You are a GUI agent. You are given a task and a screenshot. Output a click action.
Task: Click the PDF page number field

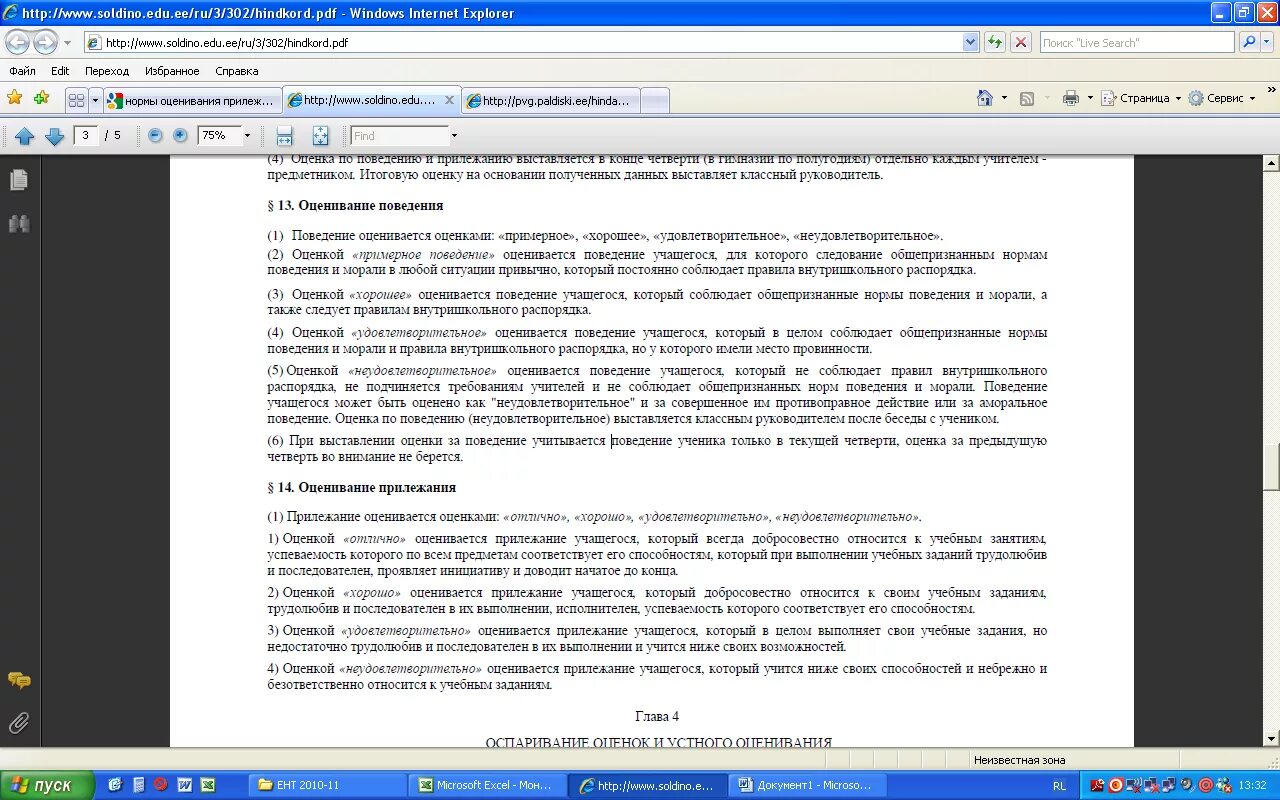pyautogui.click(x=86, y=135)
